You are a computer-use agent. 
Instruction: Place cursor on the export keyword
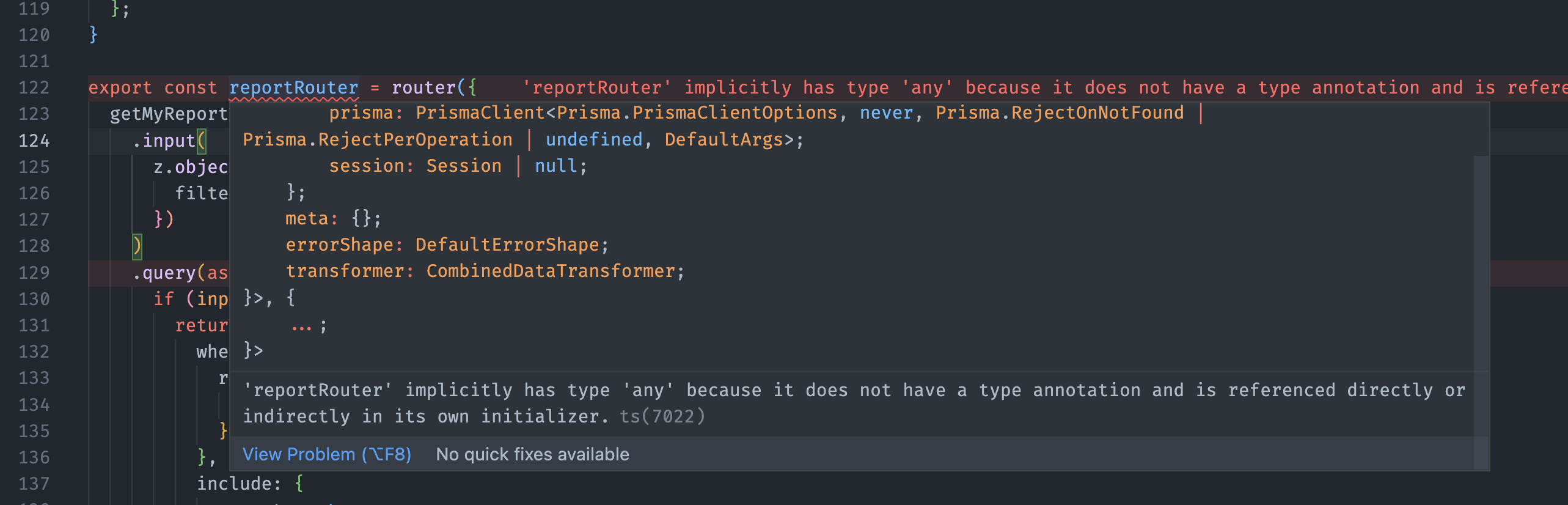click(120, 88)
